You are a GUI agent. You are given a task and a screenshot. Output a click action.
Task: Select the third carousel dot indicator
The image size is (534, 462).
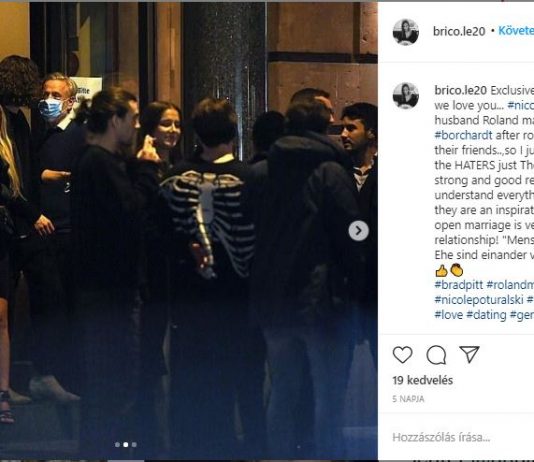[134, 444]
